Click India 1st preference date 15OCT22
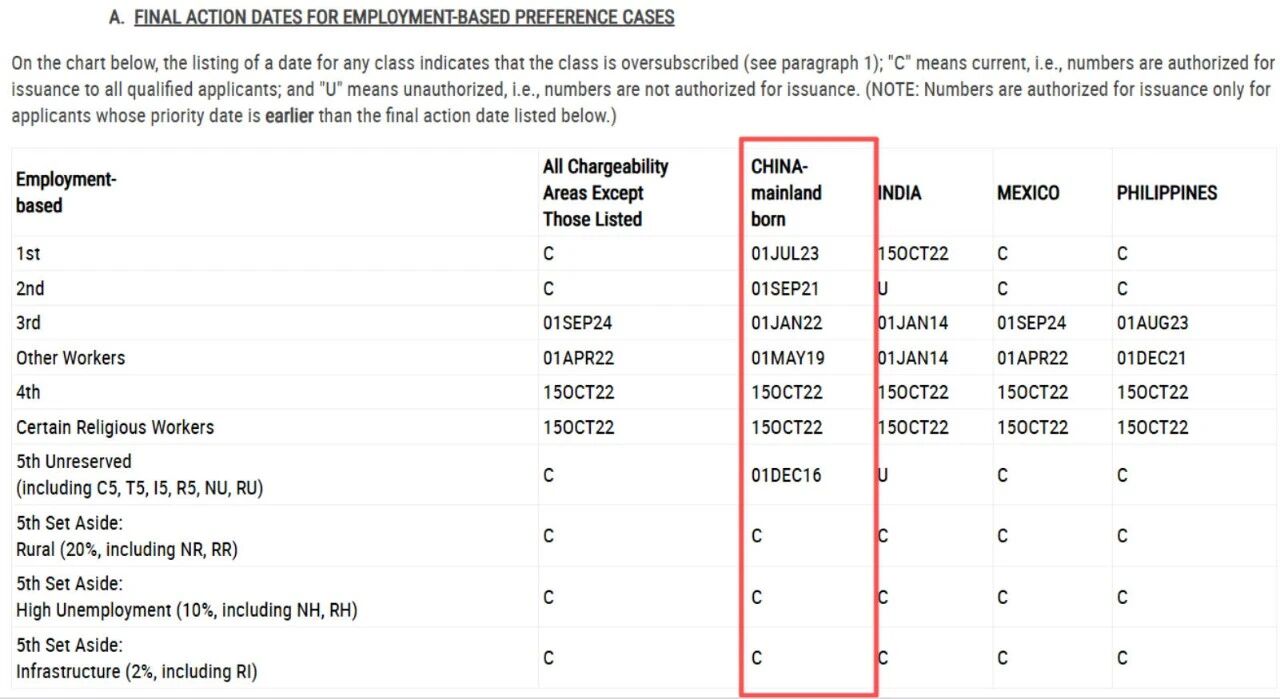1280x699 pixels. [x=913, y=254]
